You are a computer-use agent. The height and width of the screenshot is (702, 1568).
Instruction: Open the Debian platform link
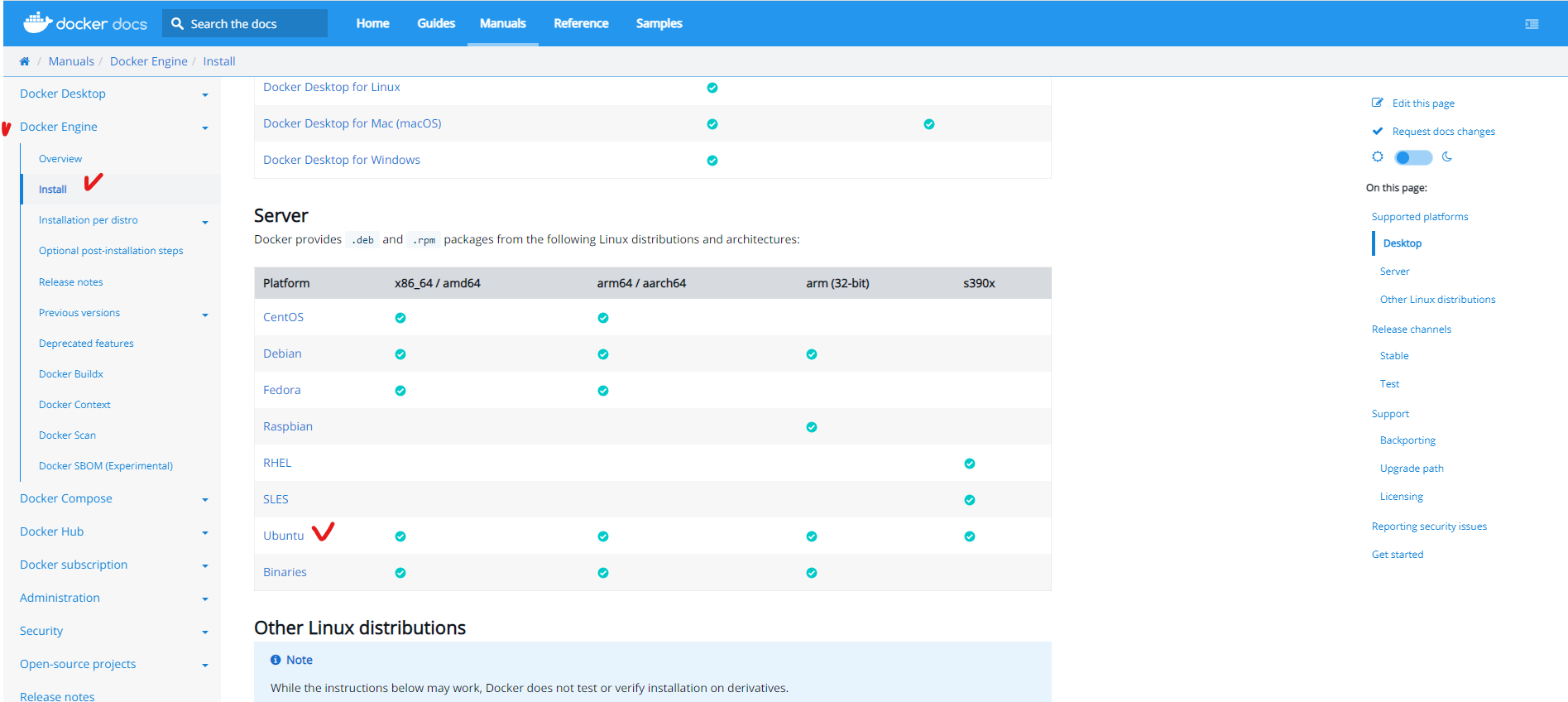282,353
